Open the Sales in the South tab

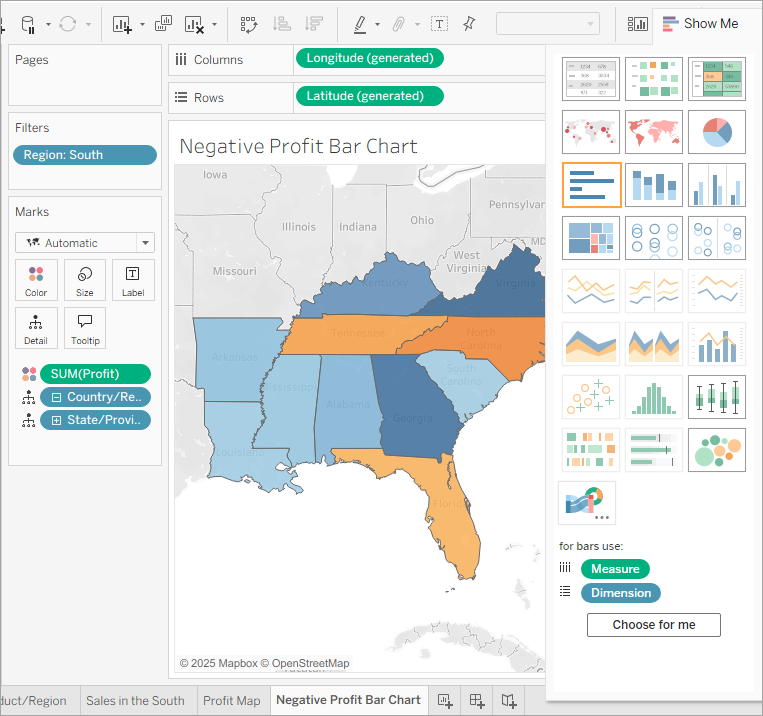coord(135,700)
